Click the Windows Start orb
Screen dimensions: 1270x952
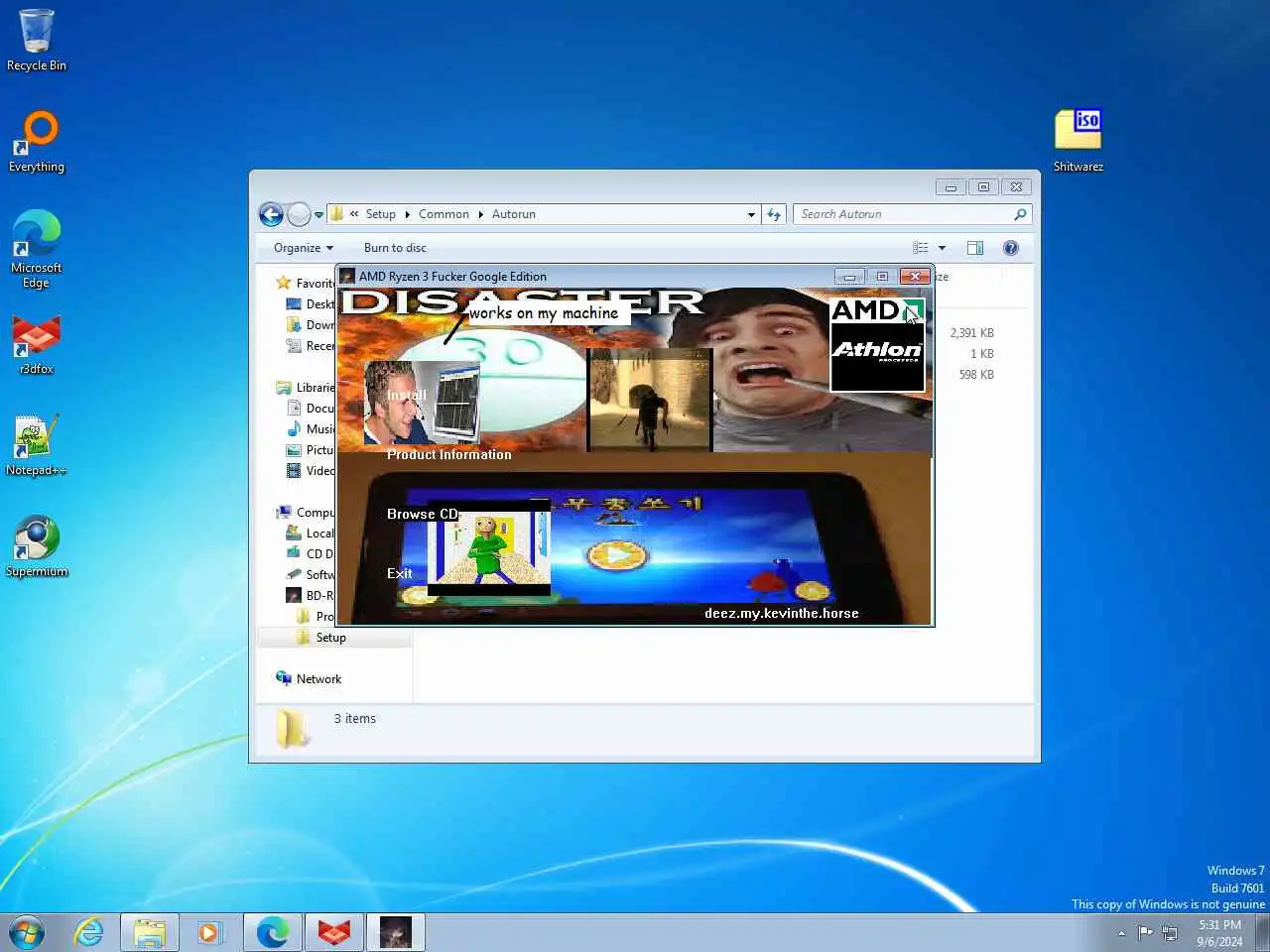pyautogui.click(x=27, y=932)
